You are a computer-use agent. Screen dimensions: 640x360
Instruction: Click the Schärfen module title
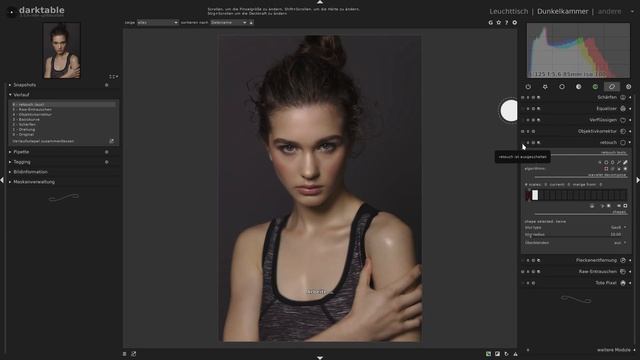[607, 98]
